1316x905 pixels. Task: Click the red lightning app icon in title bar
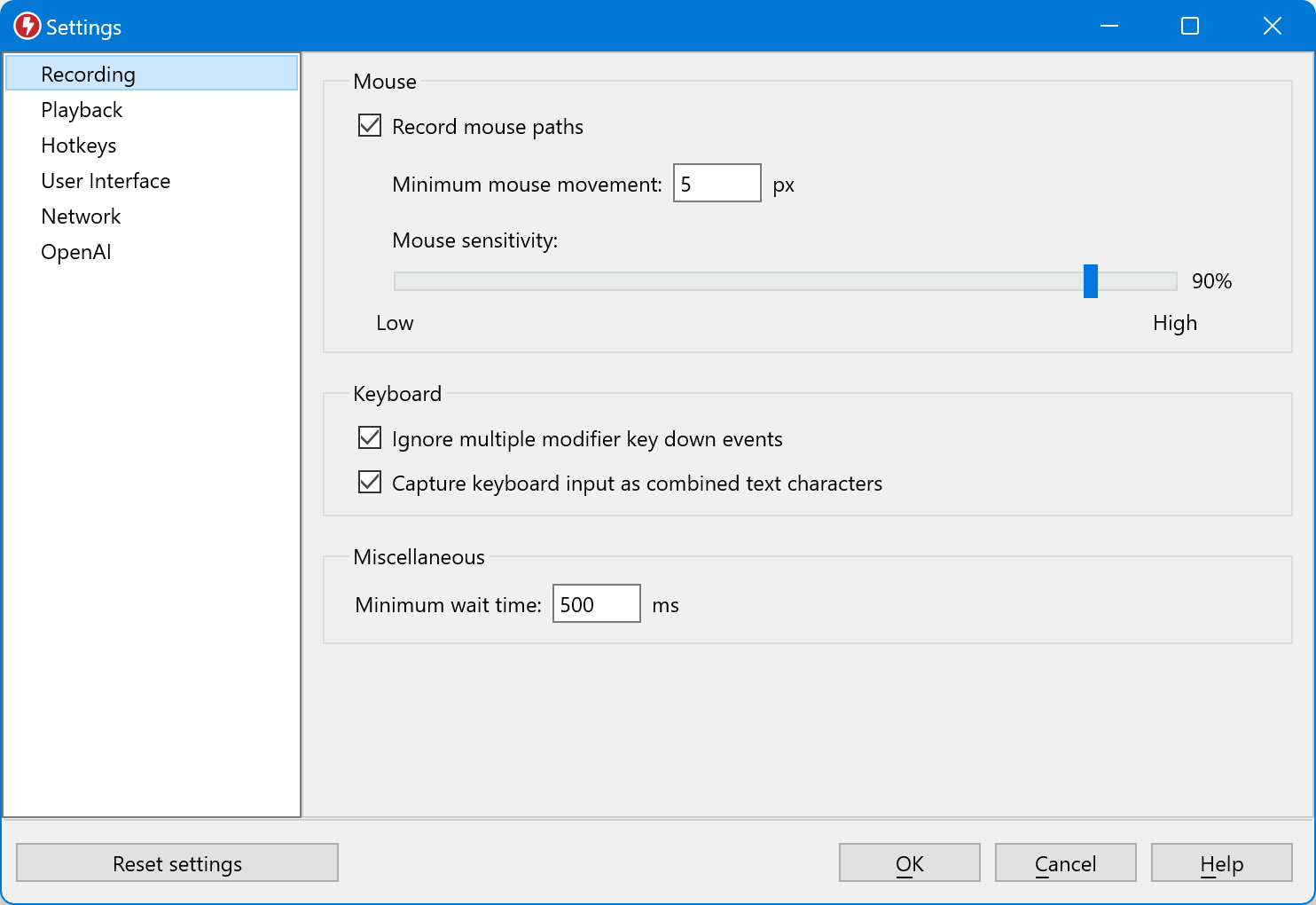(27, 27)
